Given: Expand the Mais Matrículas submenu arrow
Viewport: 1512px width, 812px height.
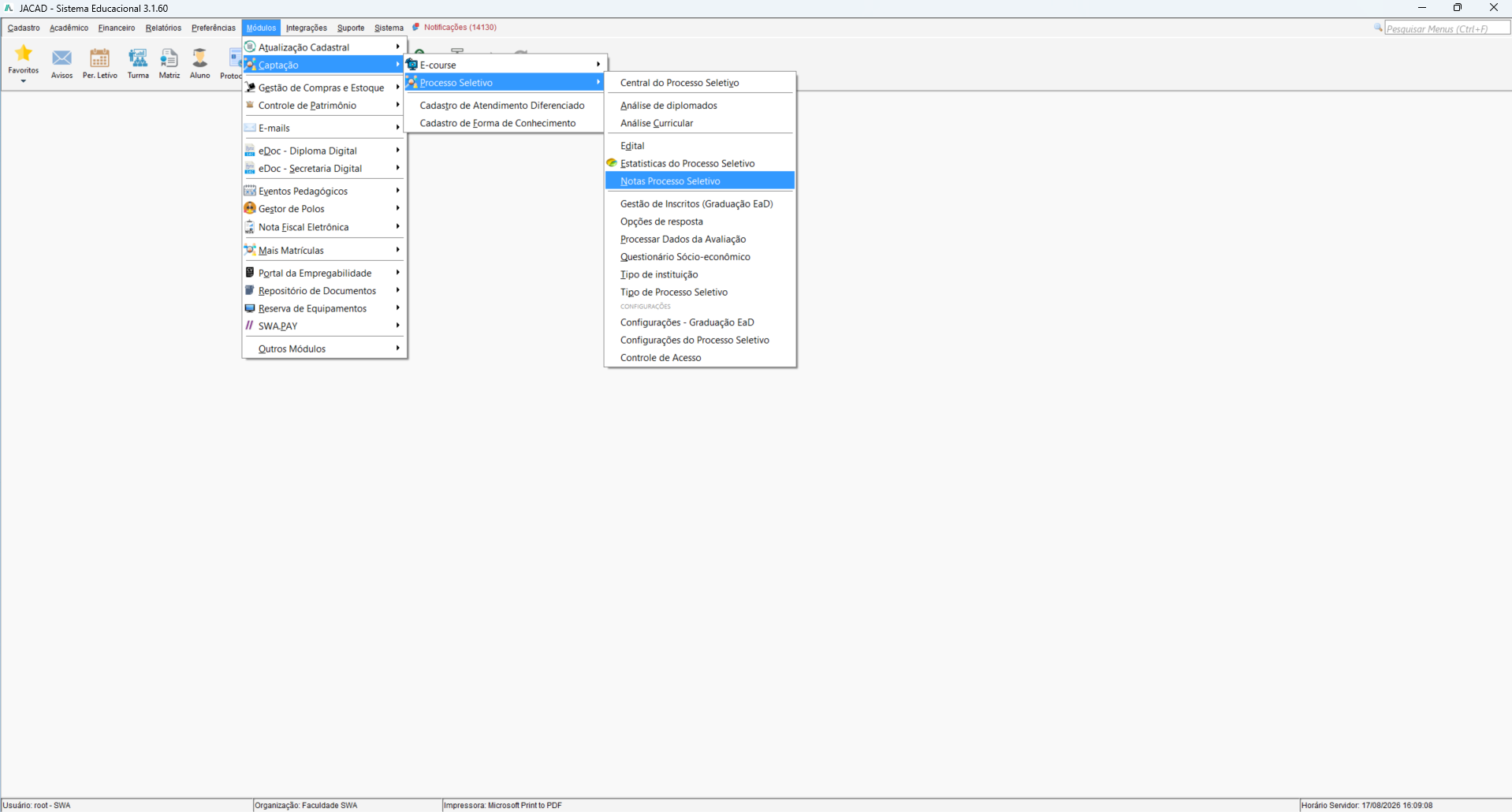Looking at the screenshot, I should [x=398, y=250].
